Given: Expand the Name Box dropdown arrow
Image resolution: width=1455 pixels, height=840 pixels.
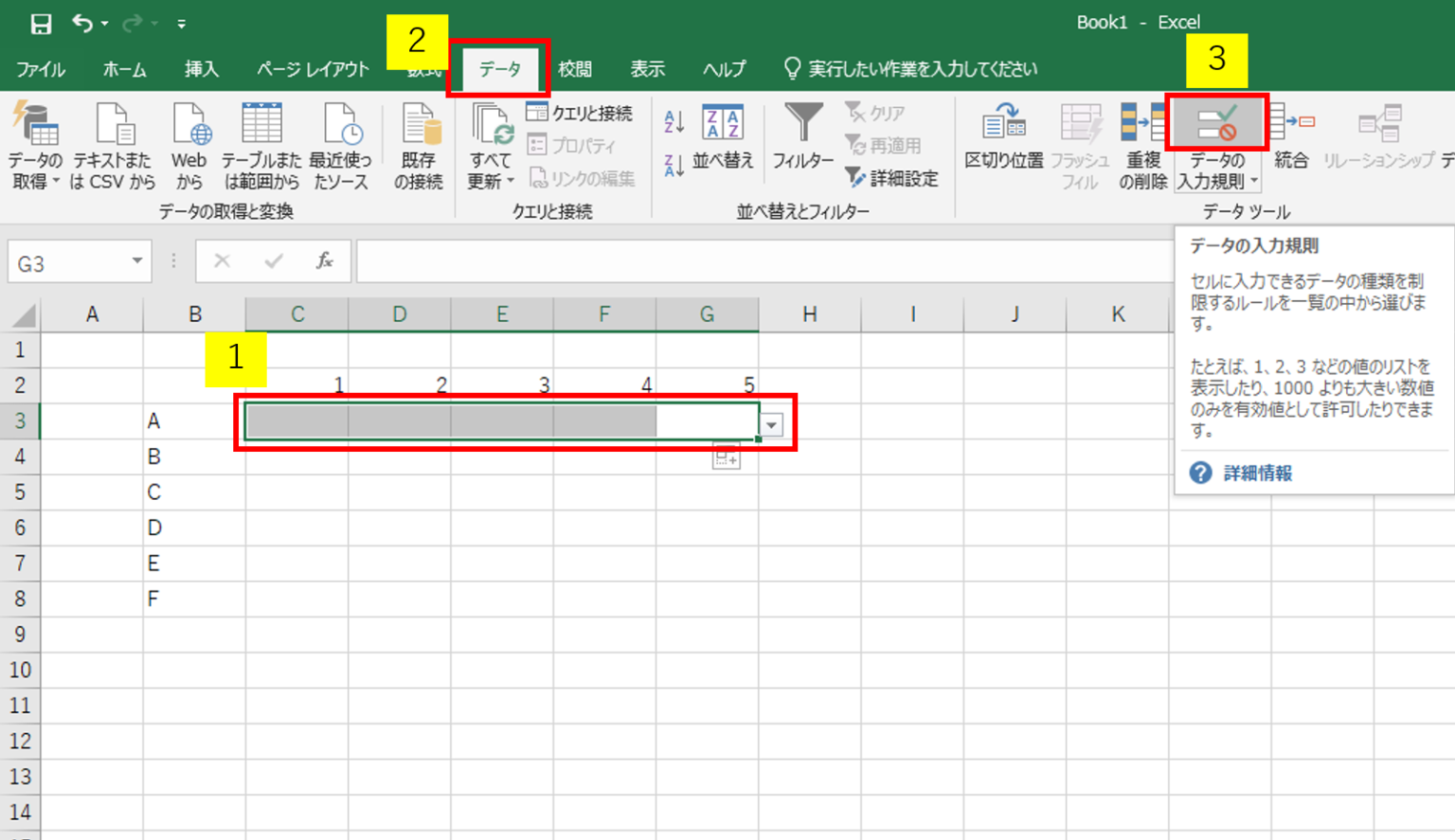Looking at the screenshot, I should pyautogui.click(x=137, y=261).
